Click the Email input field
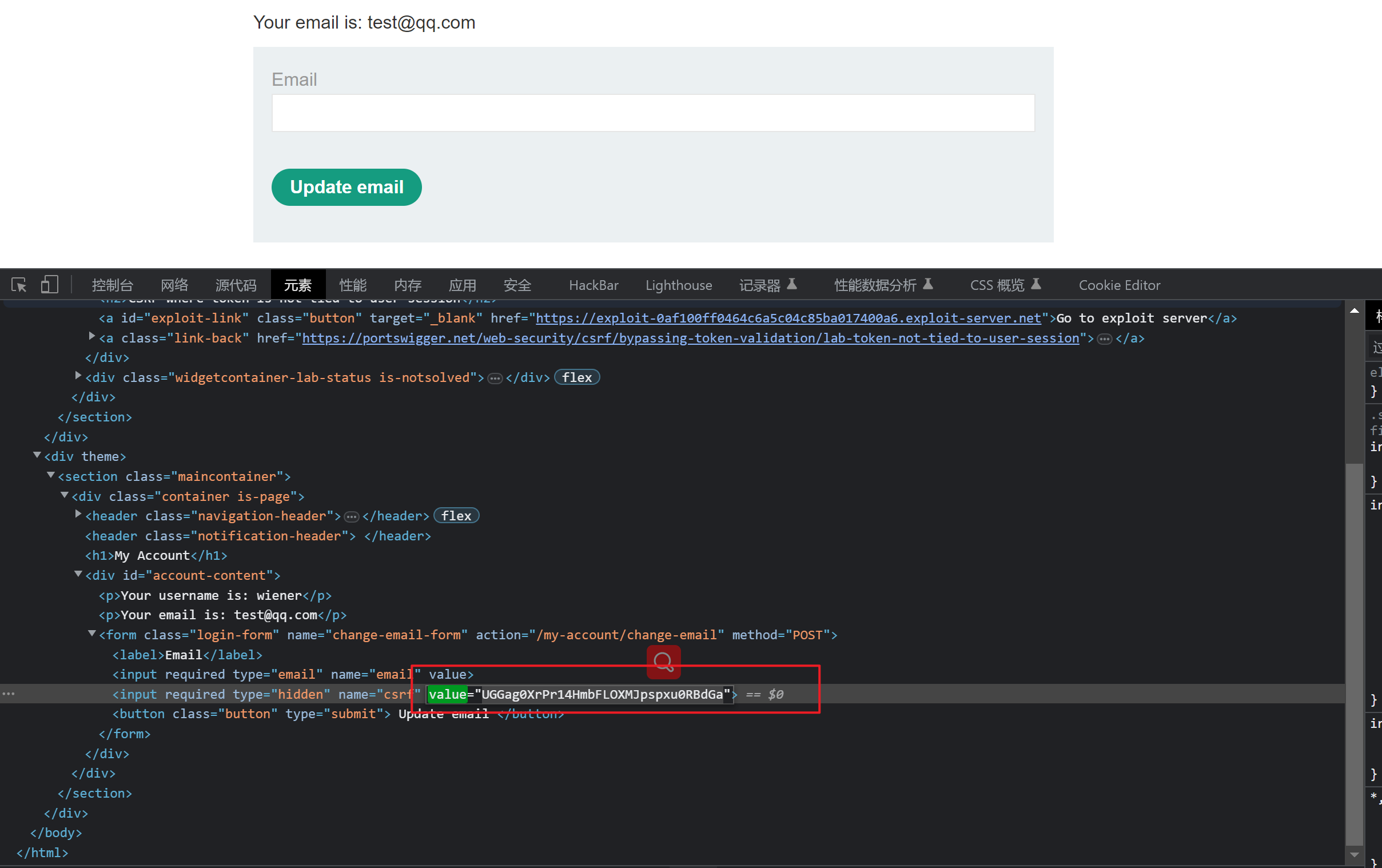Screen dimensions: 1382x868 [x=652, y=113]
